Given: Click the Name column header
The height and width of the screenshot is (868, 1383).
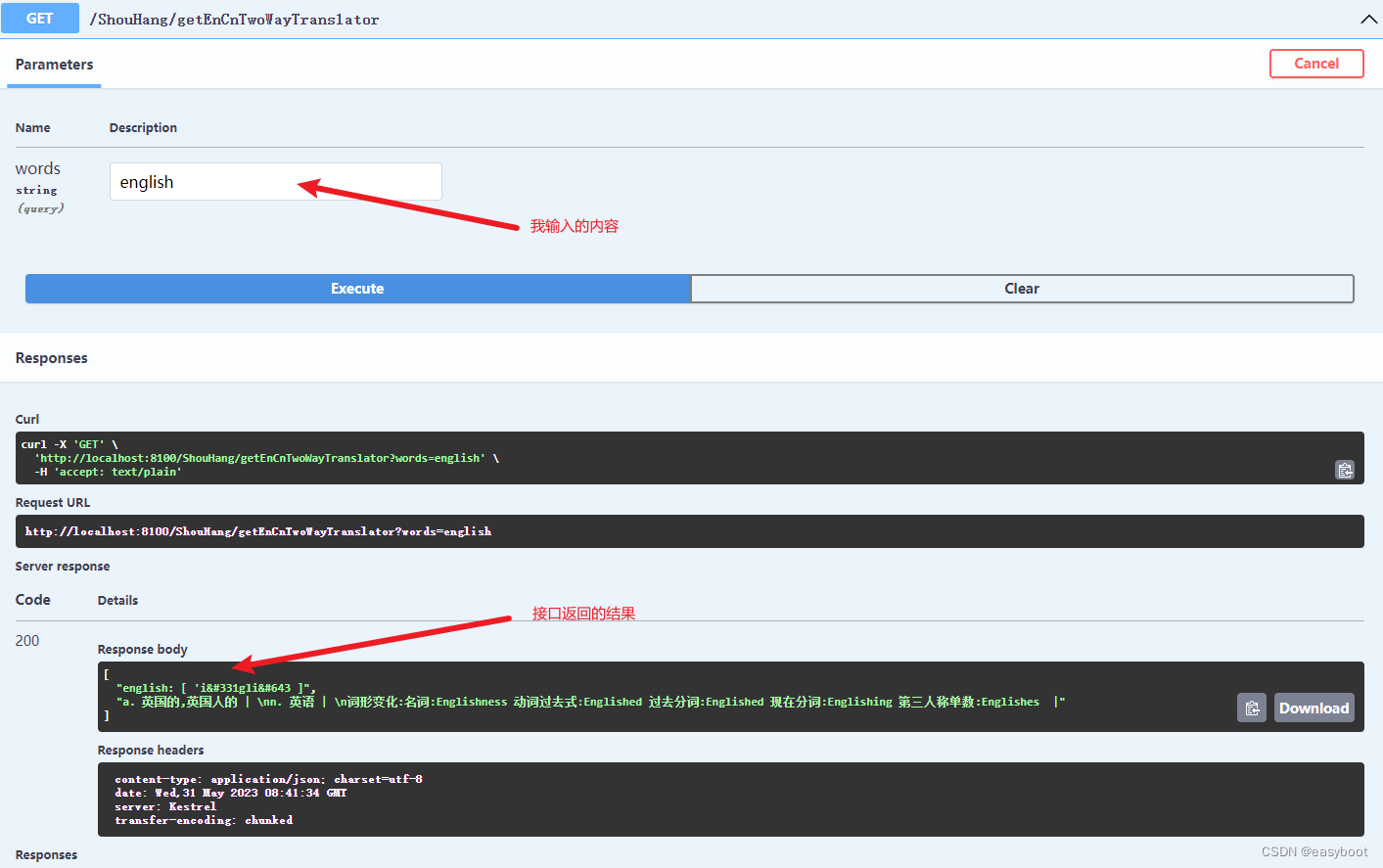Looking at the screenshot, I should point(33,128).
